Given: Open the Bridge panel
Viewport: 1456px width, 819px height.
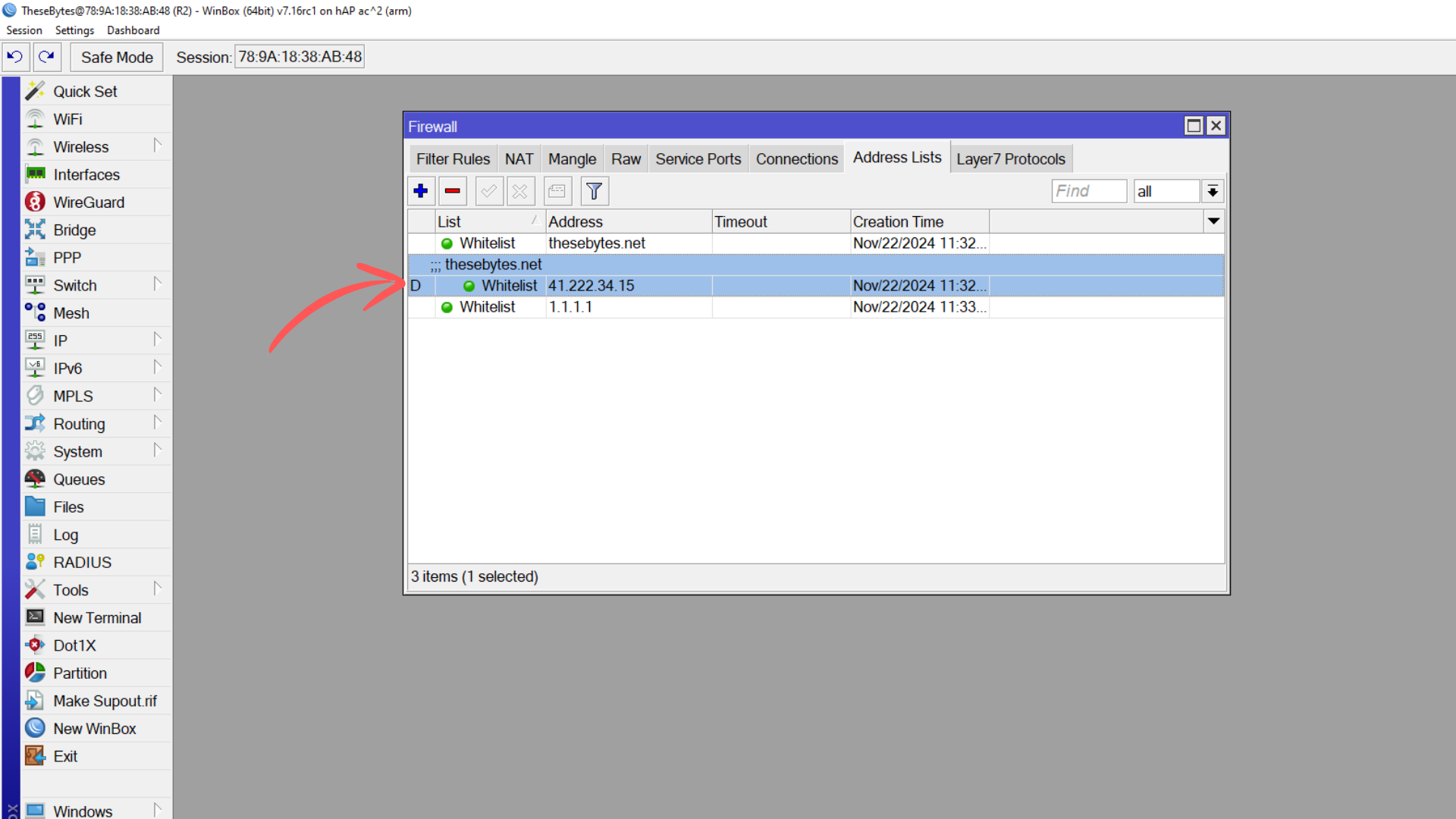Looking at the screenshot, I should point(77,229).
